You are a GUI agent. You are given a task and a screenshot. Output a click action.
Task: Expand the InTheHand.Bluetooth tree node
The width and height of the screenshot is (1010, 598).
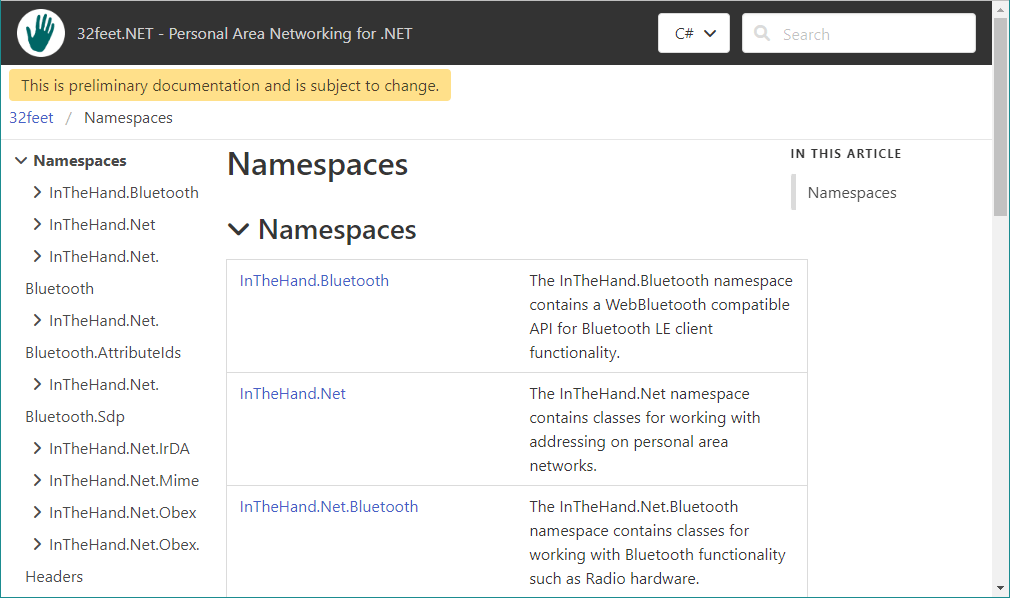[37, 192]
